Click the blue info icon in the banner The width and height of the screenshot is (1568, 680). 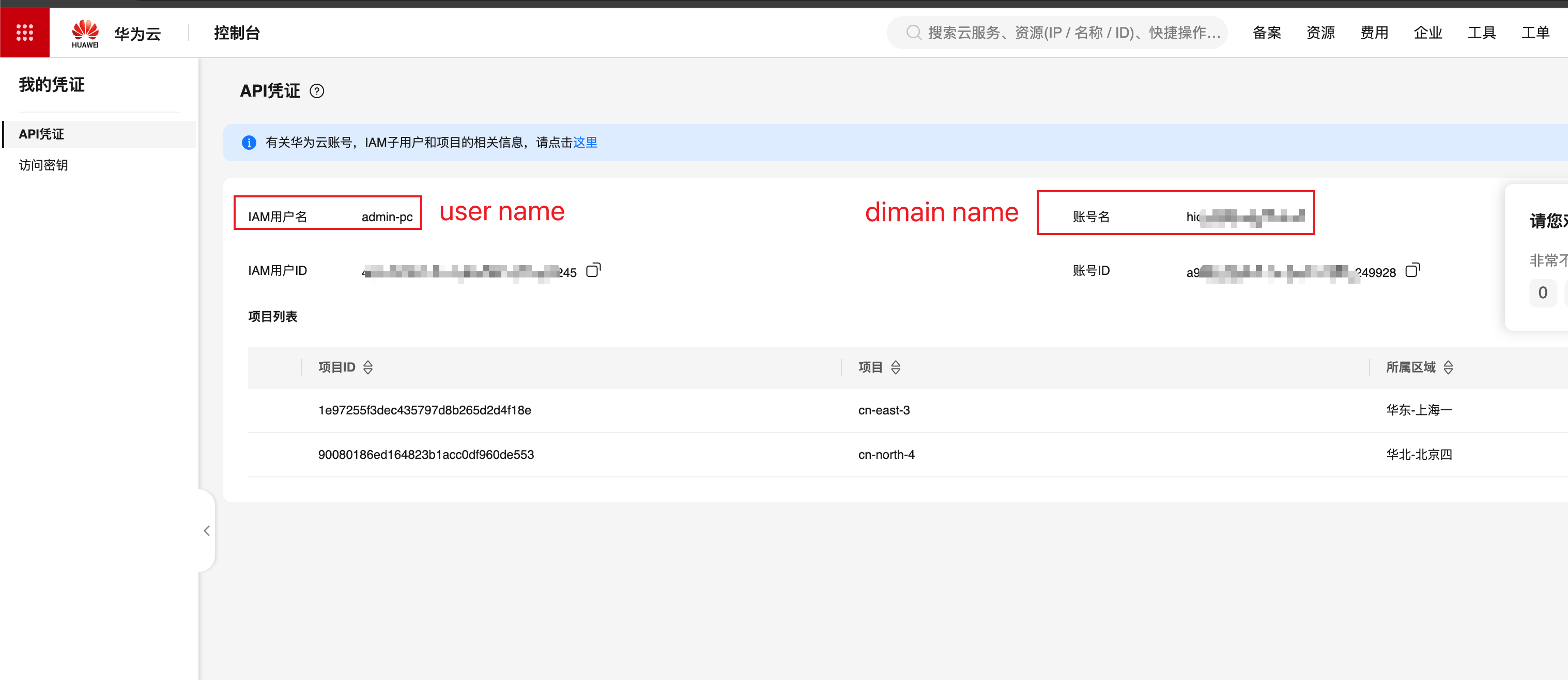pyautogui.click(x=249, y=143)
